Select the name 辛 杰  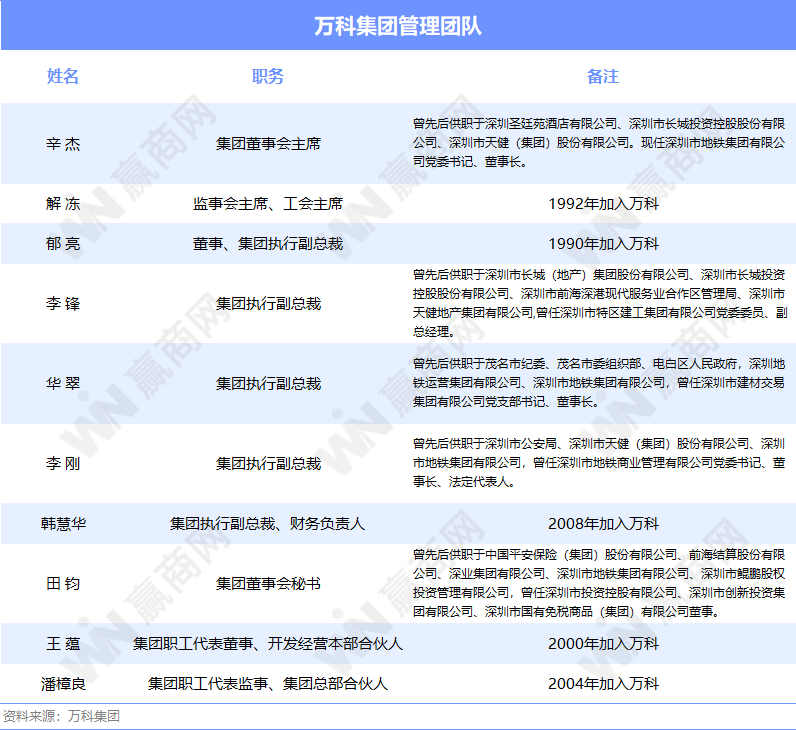click(x=63, y=144)
